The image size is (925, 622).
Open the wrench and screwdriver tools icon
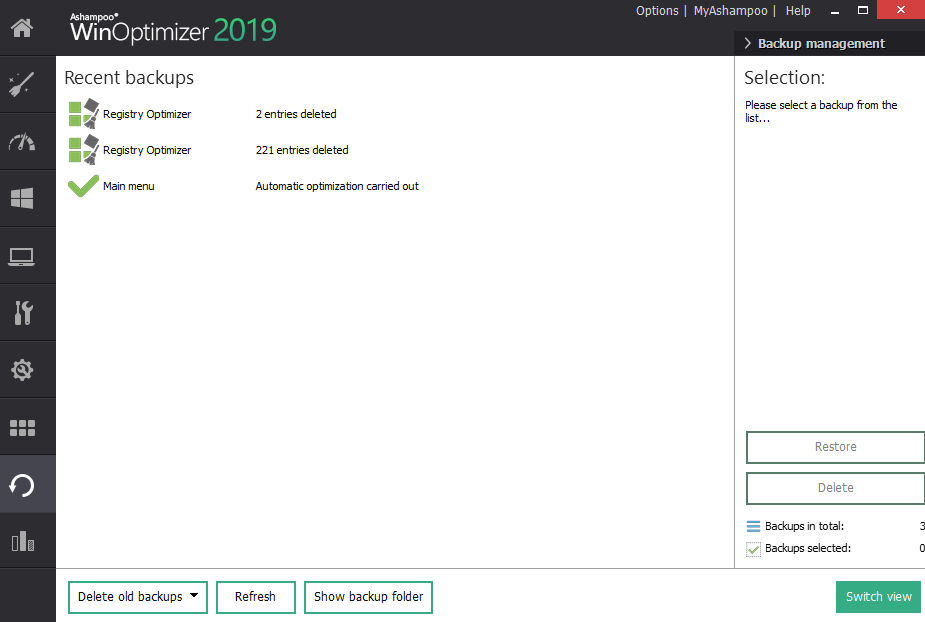pyautogui.click(x=22, y=313)
